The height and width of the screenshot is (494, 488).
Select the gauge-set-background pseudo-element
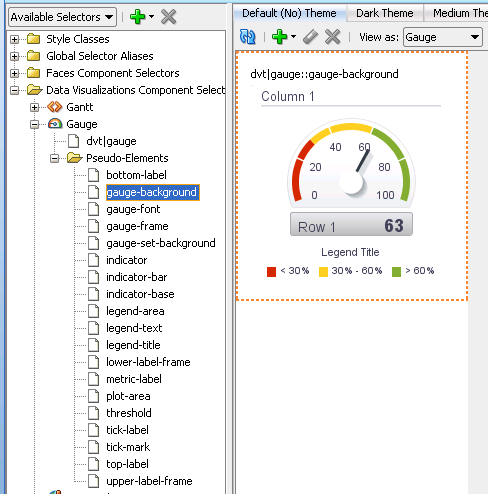[161, 243]
